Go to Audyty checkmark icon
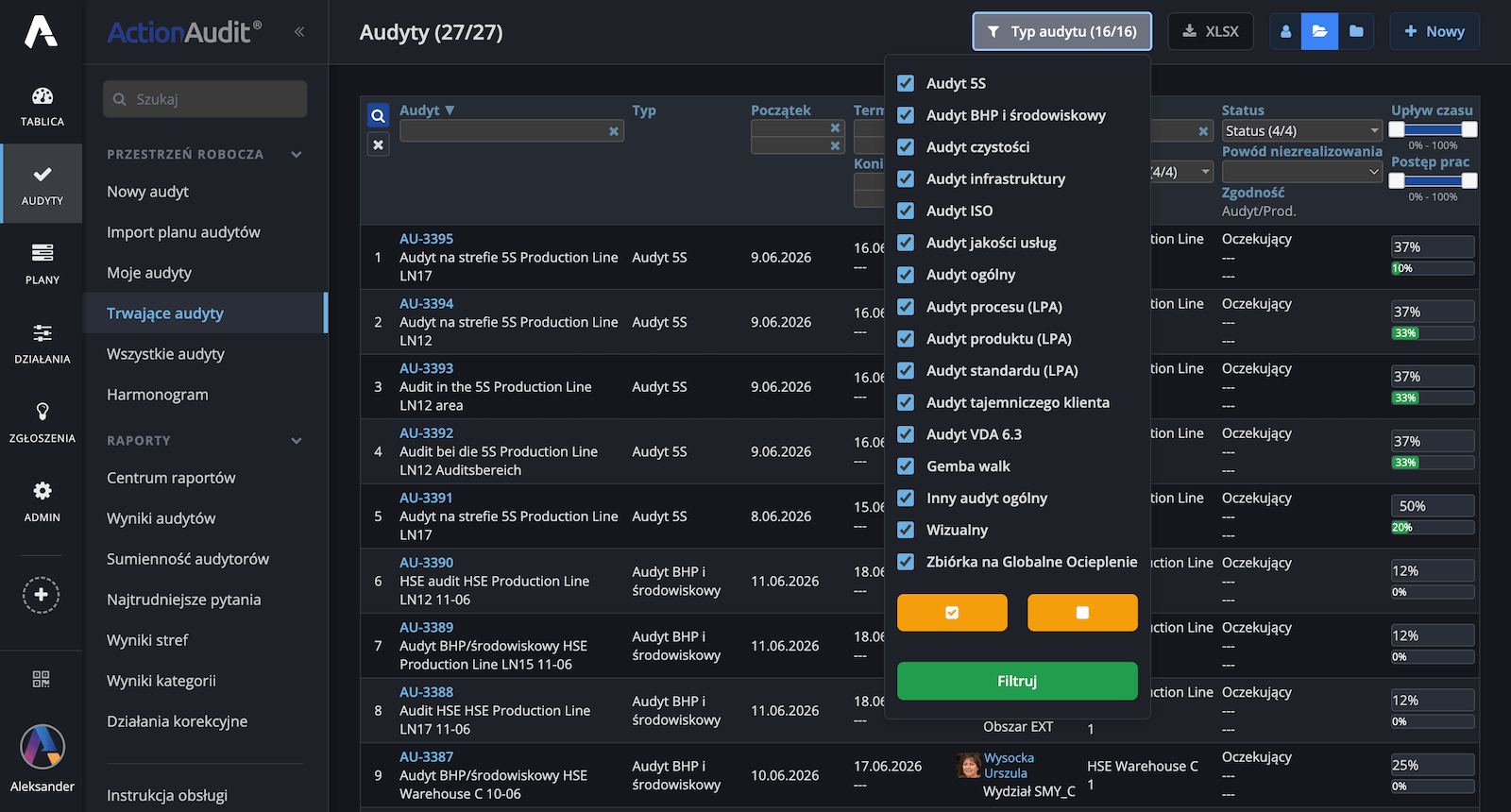Screen dimensions: 1511x812 coord(42,174)
